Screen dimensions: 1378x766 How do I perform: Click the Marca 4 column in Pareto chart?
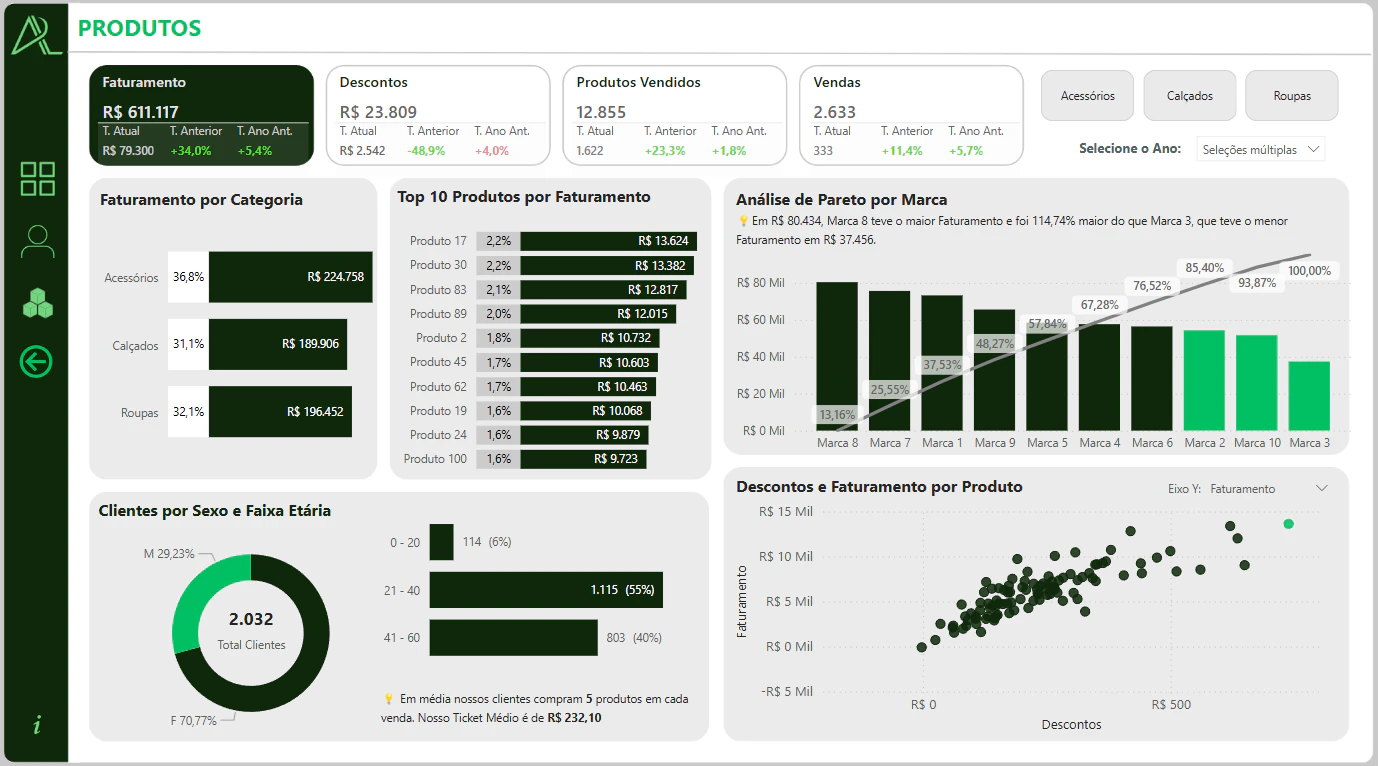1099,378
